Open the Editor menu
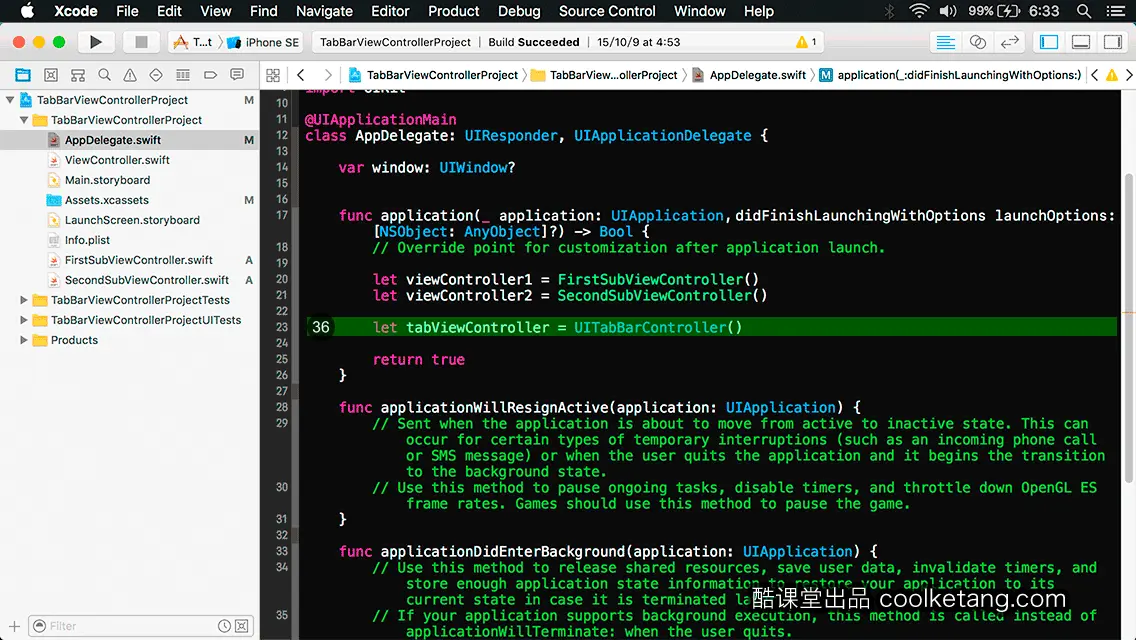 (x=390, y=11)
